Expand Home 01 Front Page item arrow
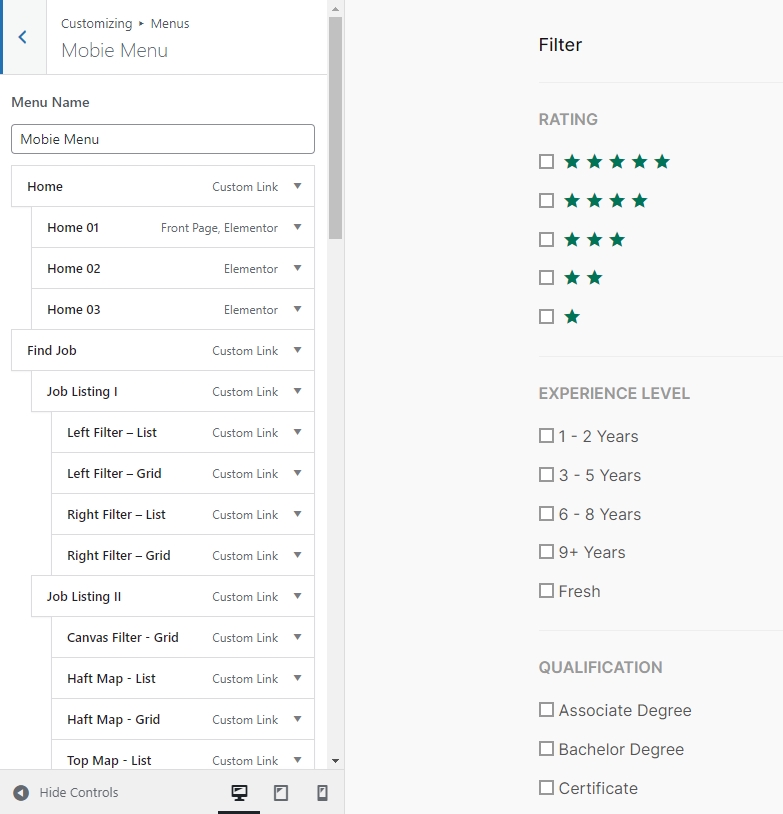783x814 pixels. pyautogui.click(x=297, y=227)
